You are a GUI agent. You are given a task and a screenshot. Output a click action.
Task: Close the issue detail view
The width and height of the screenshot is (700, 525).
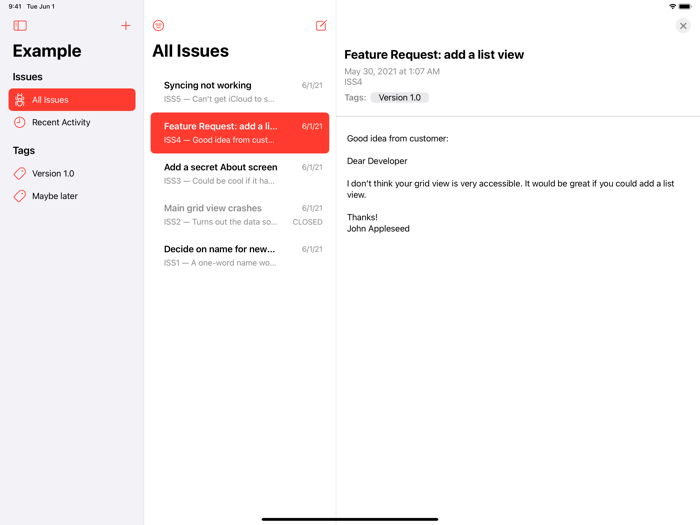[683, 26]
